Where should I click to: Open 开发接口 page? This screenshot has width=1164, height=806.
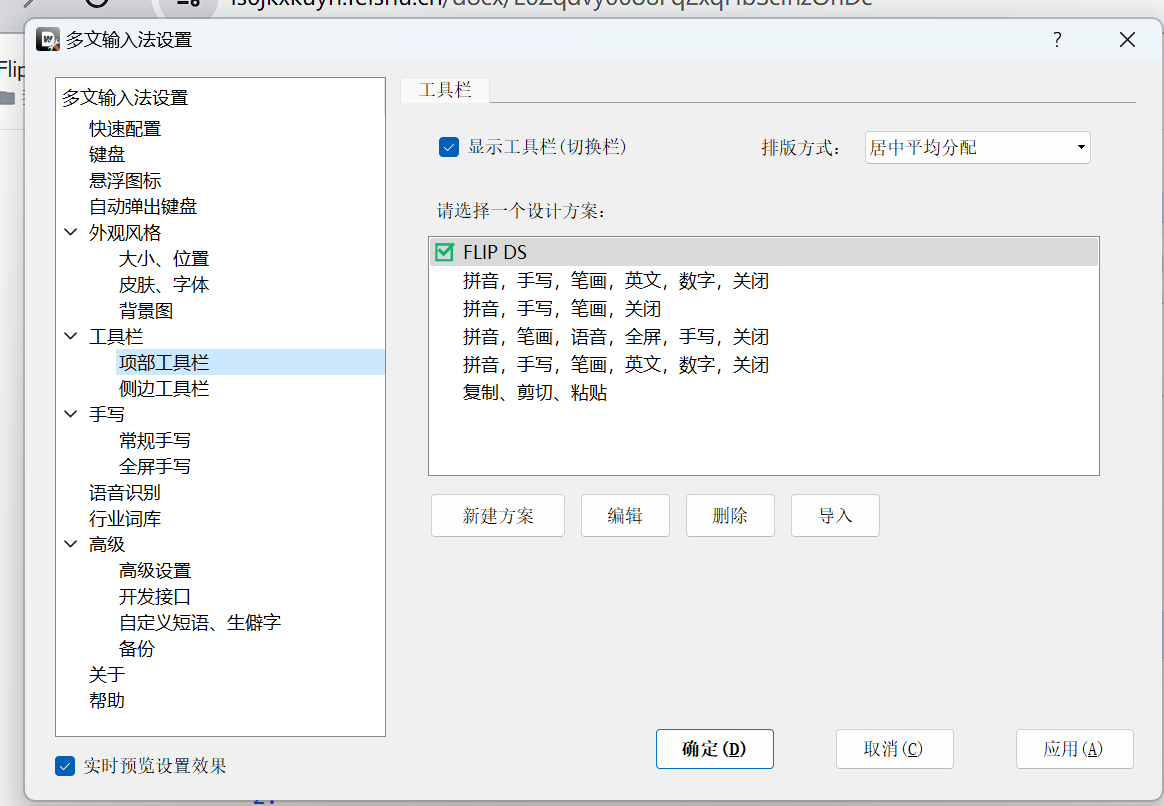154,597
